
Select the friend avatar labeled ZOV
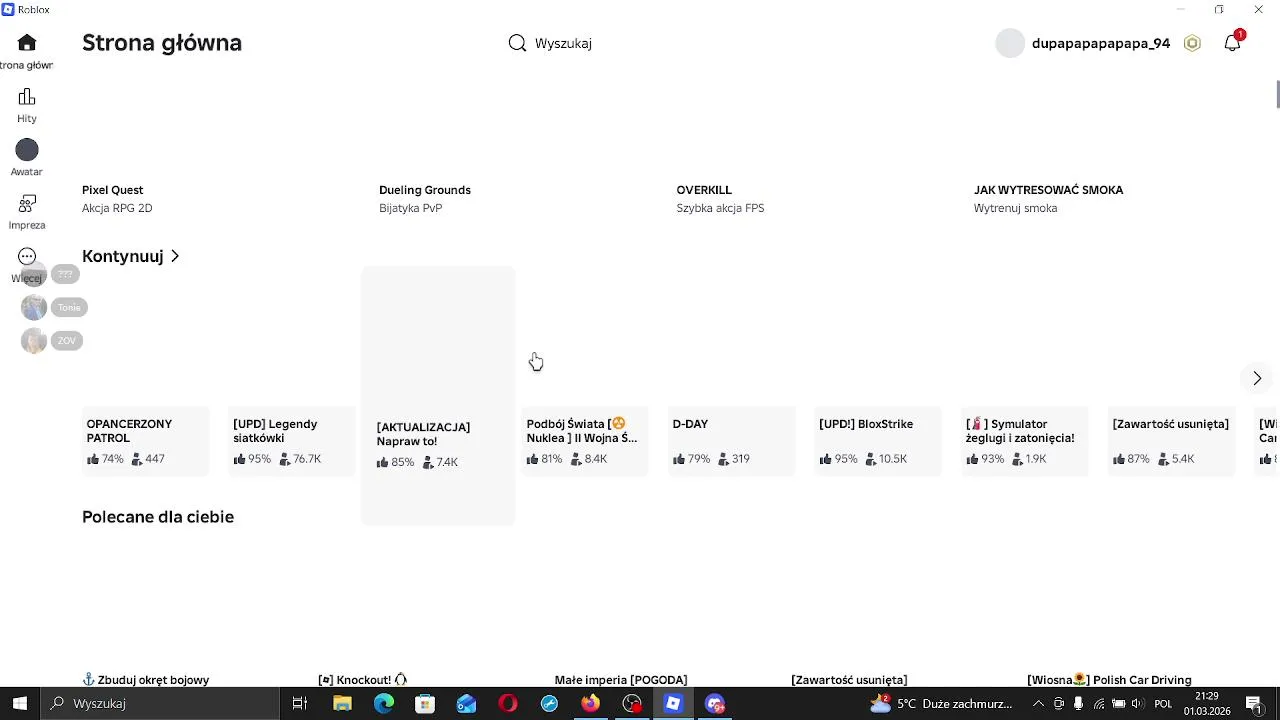[x=34, y=341]
